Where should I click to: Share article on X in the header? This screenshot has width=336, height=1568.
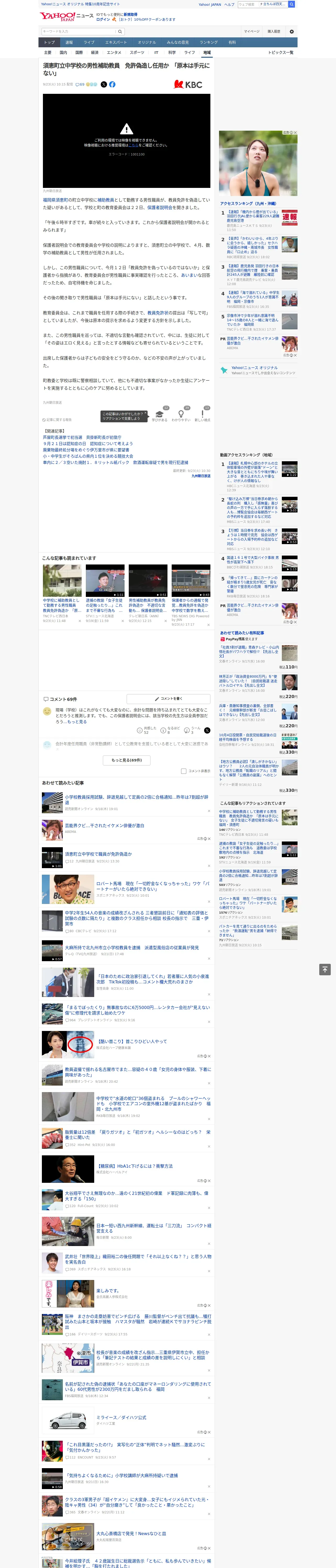(104, 85)
